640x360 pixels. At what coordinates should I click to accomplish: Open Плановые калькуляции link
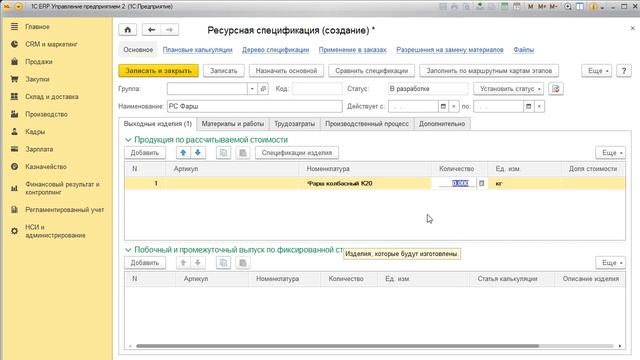[198, 50]
